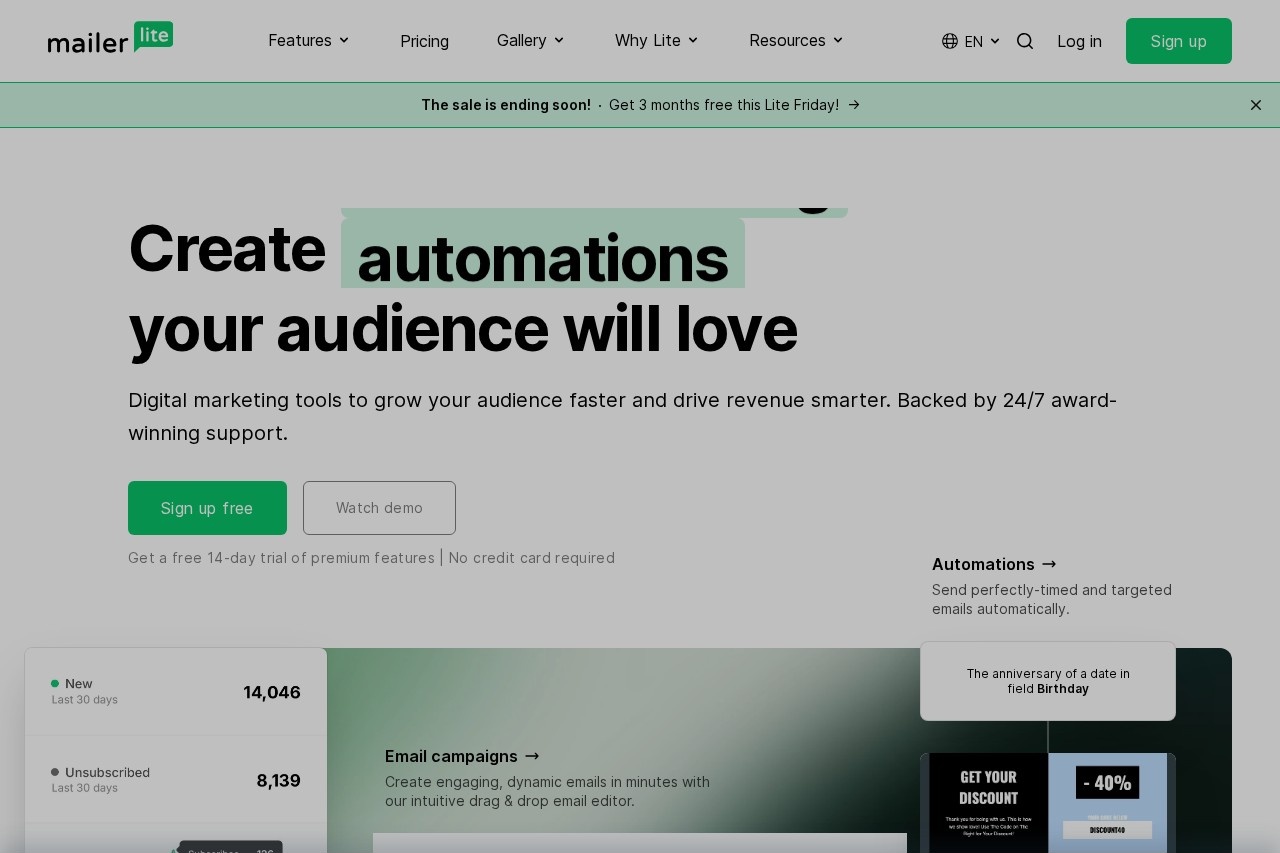Click the 8,139 unsubscribed value
Image resolution: width=1280 pixels, height=853 pixels.
[279, 781]
